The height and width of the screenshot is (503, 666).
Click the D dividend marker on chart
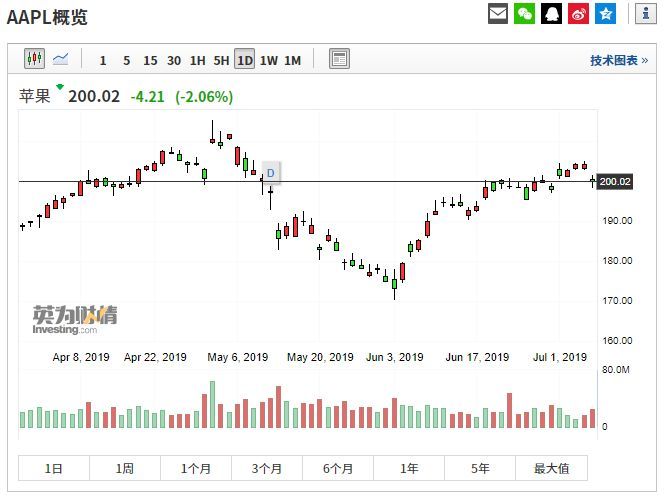pyautogui.click(x=271, y=173)
